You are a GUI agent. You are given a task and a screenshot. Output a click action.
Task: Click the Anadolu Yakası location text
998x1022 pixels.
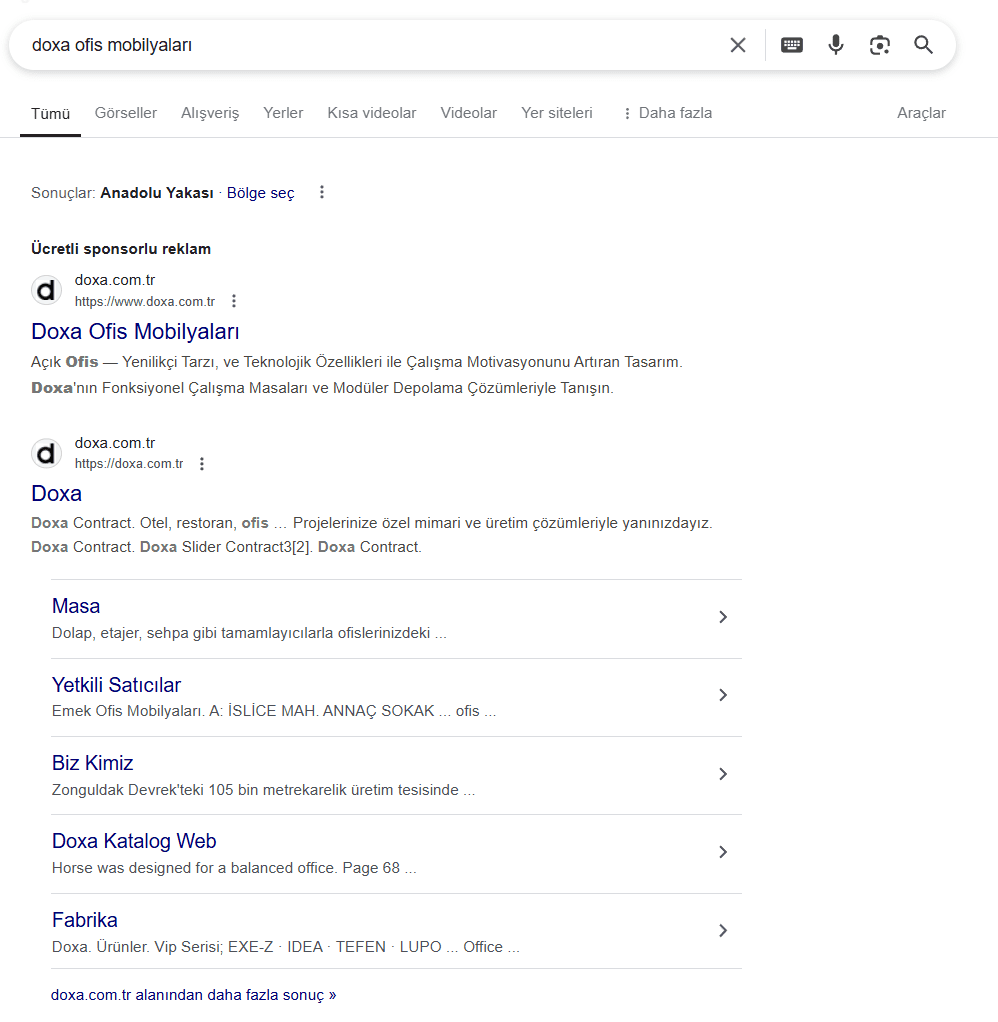[156, 193]
